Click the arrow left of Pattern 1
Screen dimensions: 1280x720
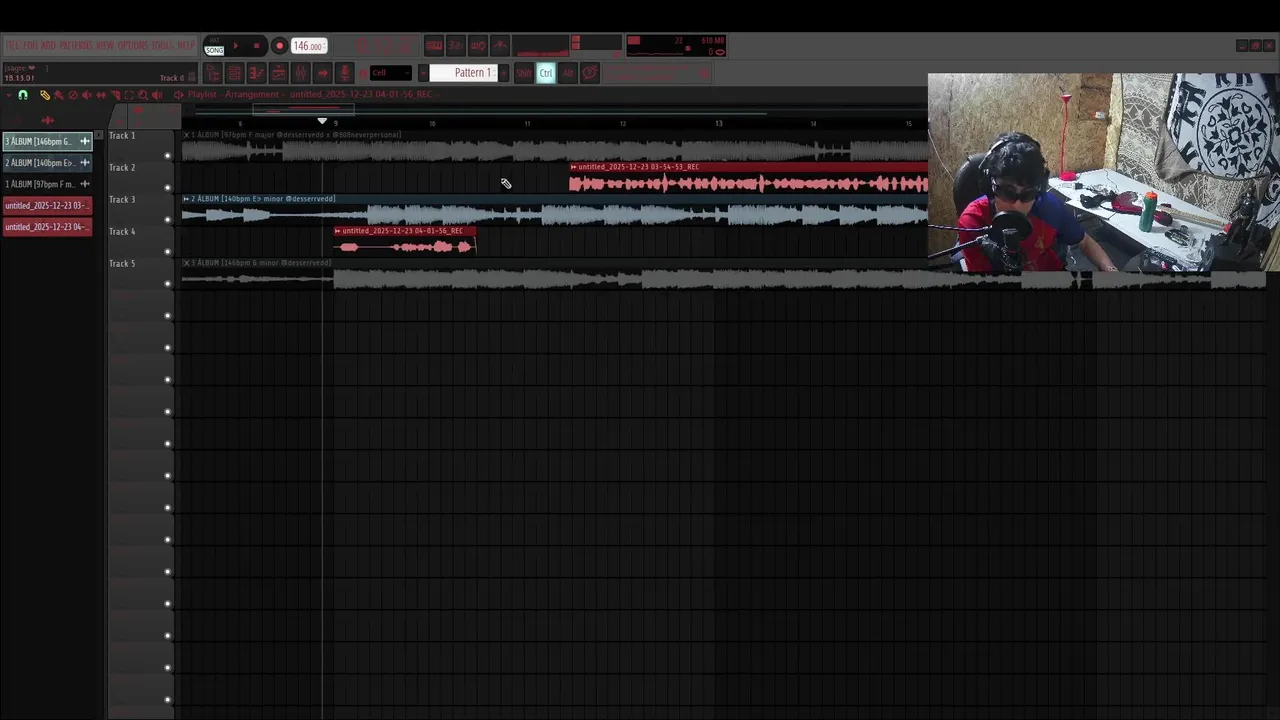pyautogui.click(x=423, y=73)
